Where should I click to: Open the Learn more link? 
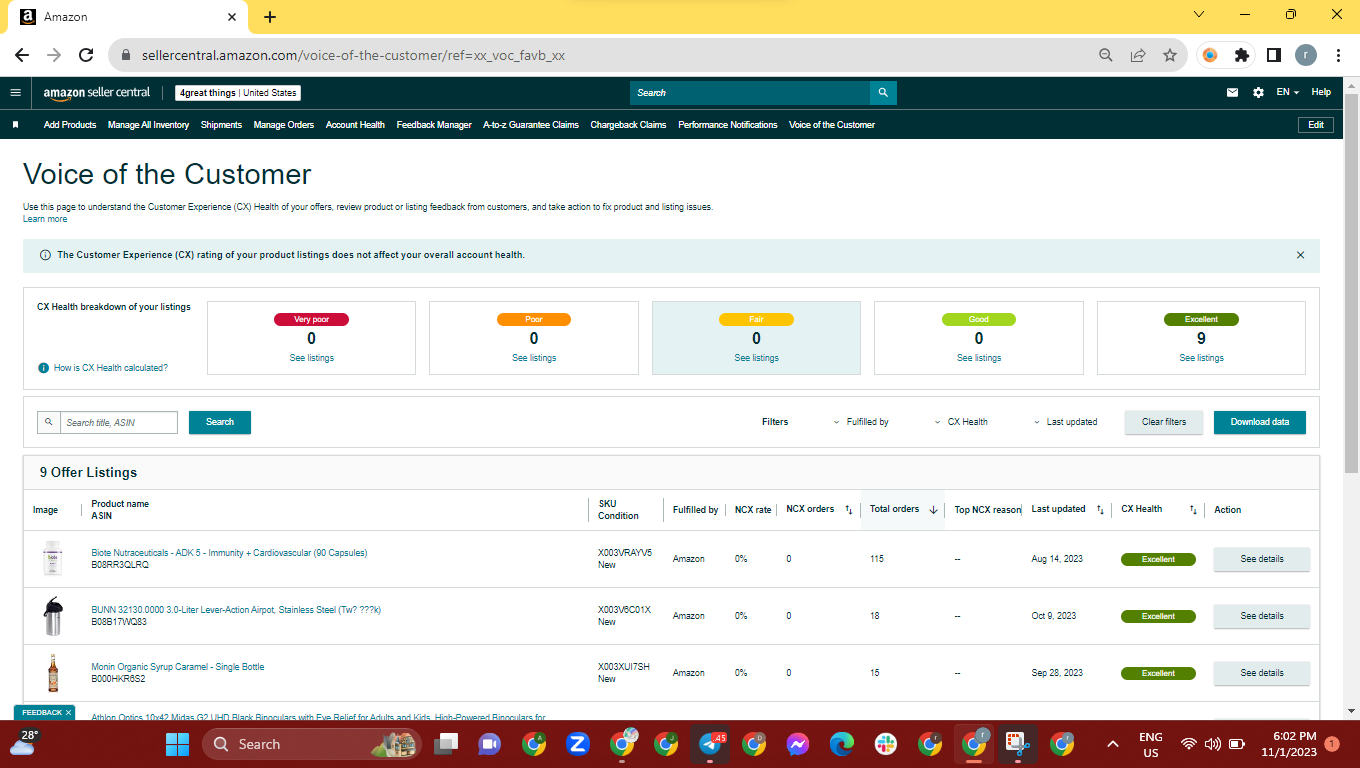45,219
